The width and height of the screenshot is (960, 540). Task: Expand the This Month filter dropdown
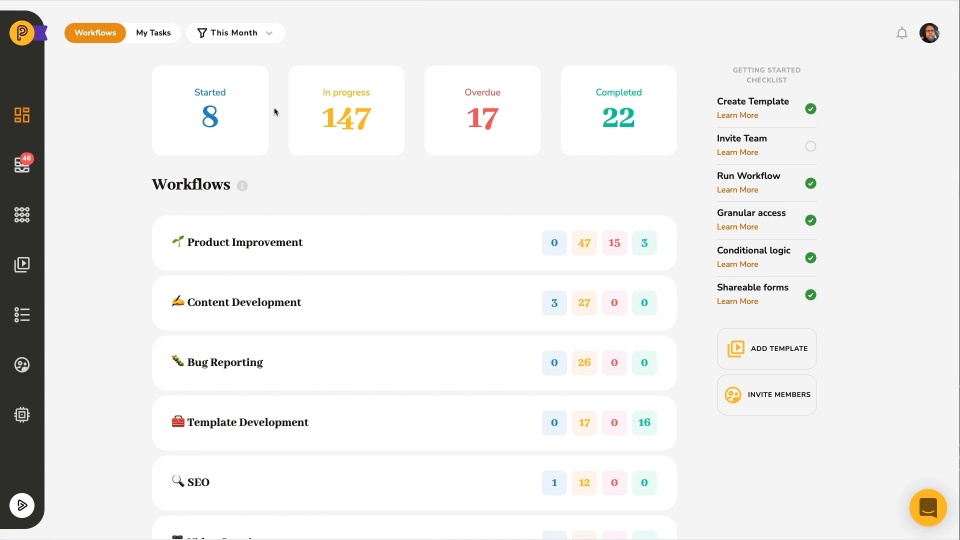click(236, 33)
